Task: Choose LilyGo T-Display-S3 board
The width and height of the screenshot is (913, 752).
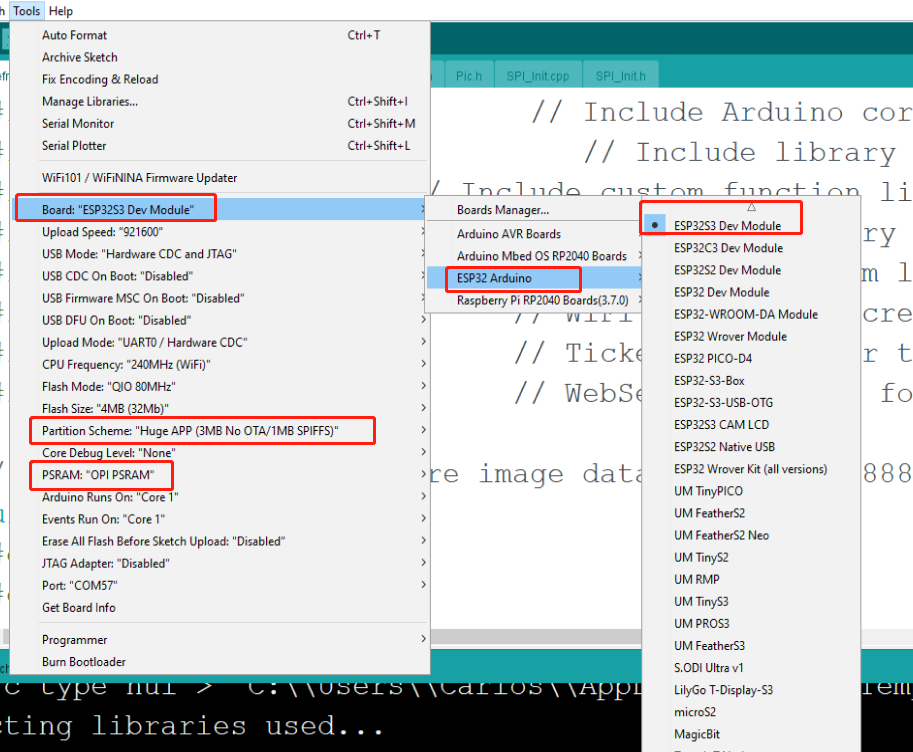Action: [x=751, y=690]
